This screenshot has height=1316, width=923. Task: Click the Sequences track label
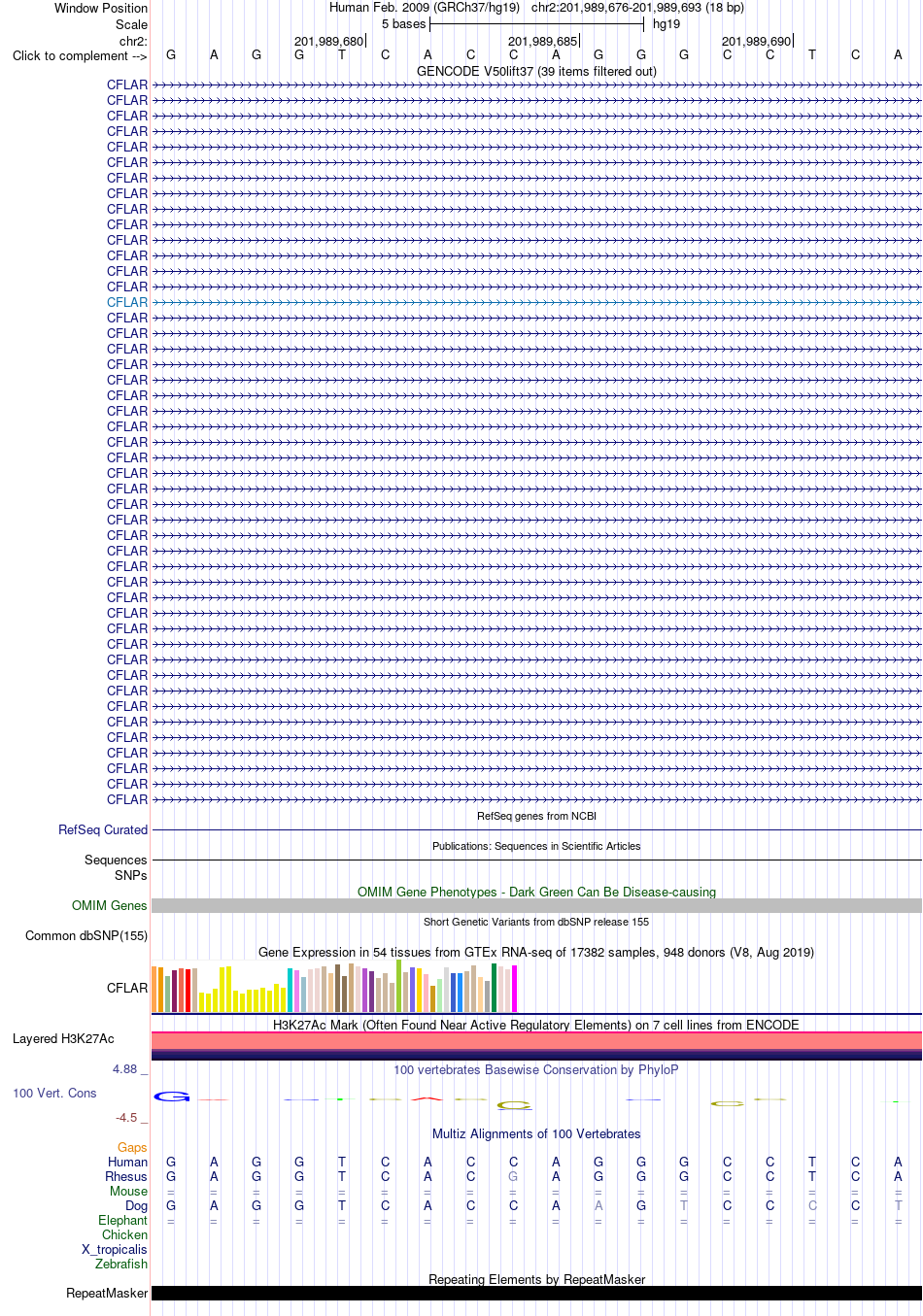116,860
